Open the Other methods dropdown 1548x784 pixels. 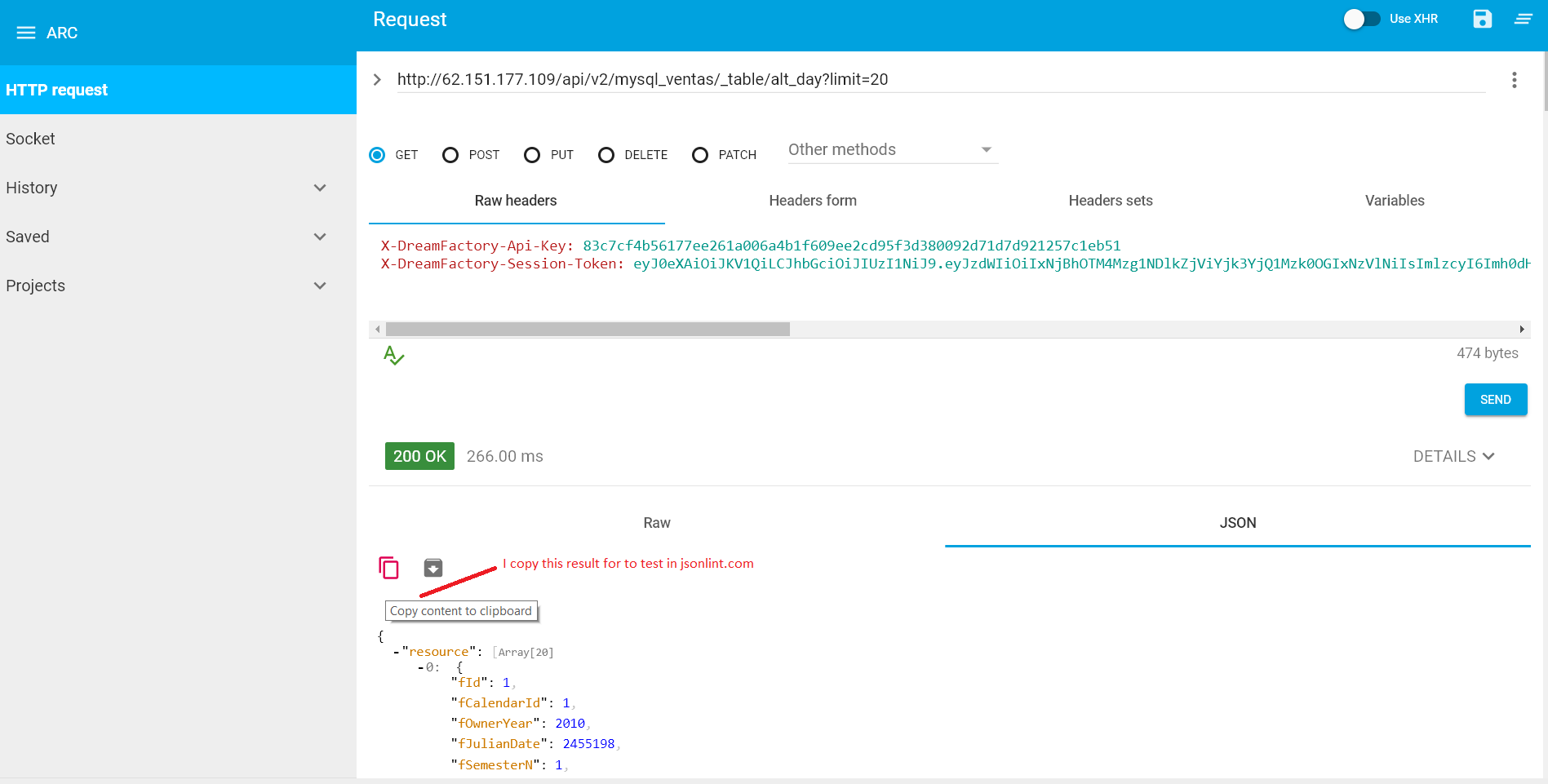[893, 150]
